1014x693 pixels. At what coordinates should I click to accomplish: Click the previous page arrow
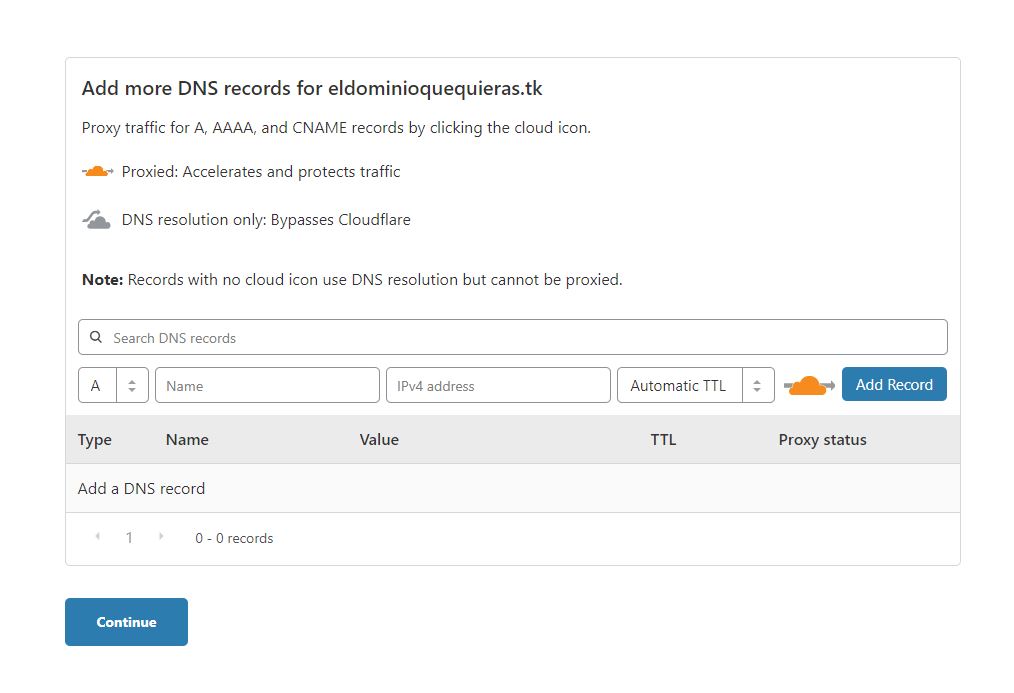point(97,537)
